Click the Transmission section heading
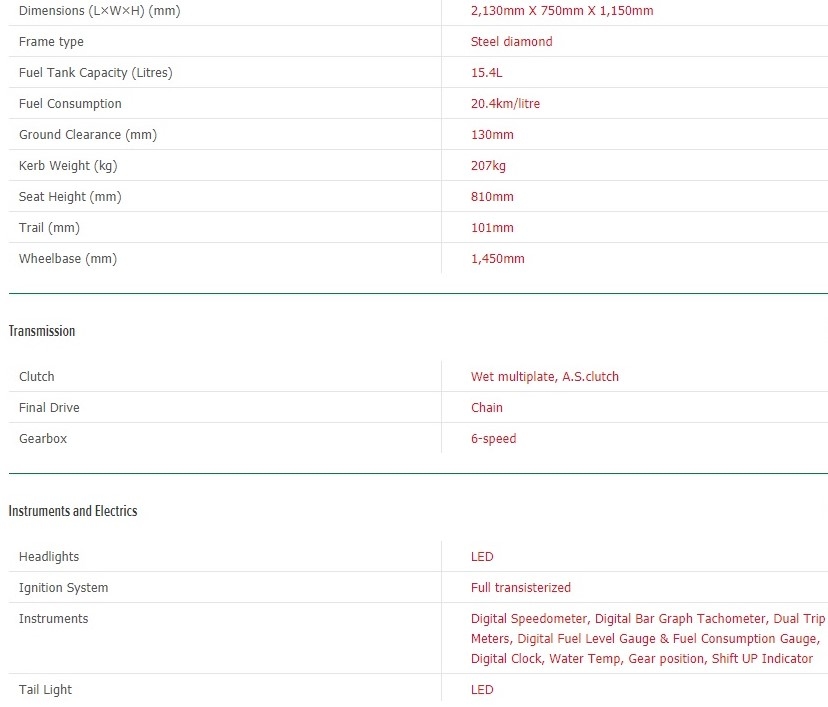Image resolution: width=828 pixels, height=707 pixels. point(42,331)
